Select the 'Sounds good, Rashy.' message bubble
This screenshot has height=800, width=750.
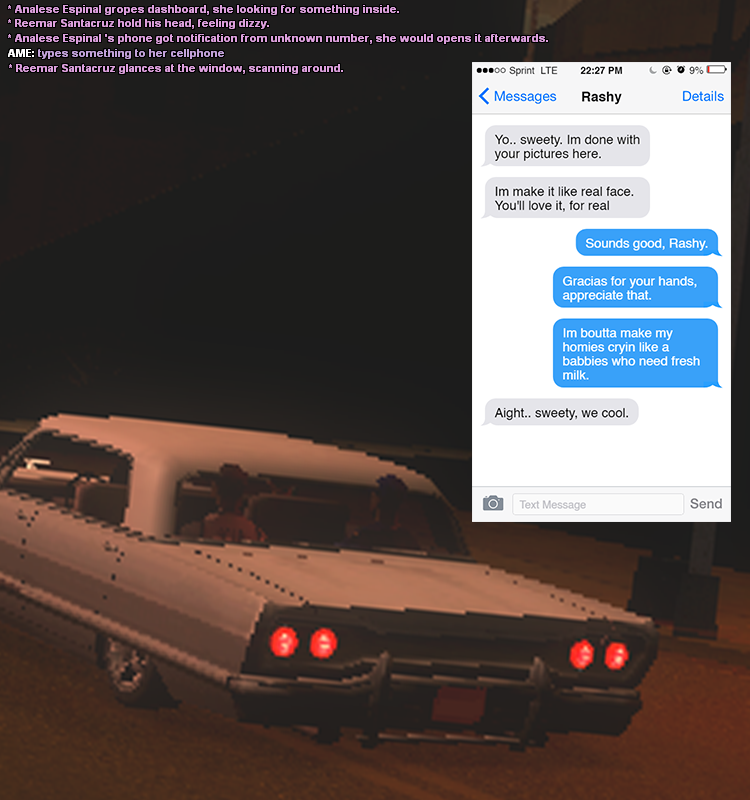click(x=648, y=243)
